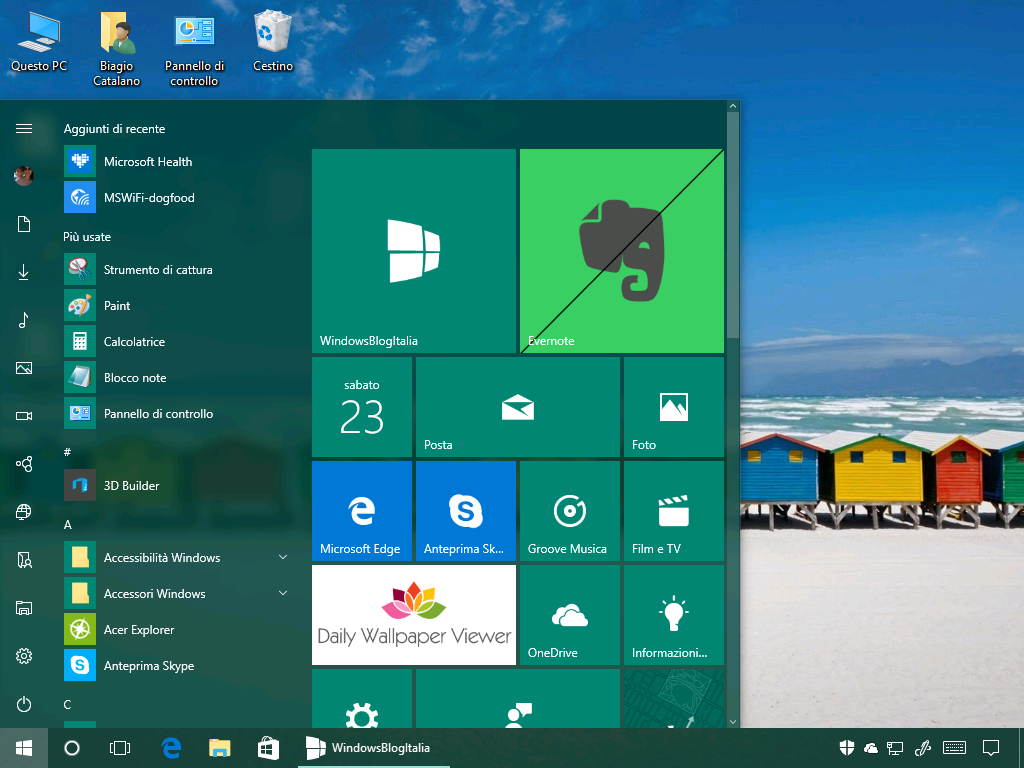
Task: Open Windows Defender shield tray icon
Action: [x=846, y=748]
